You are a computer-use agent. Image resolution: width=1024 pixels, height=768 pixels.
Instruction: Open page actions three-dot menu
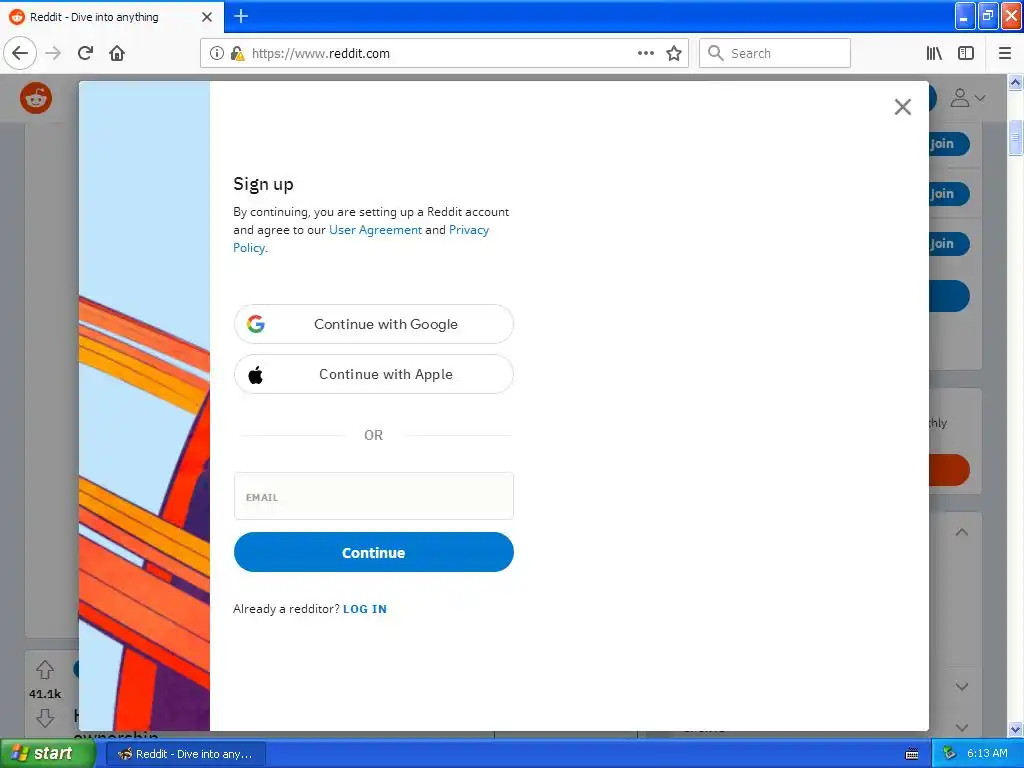click(645, 53)
